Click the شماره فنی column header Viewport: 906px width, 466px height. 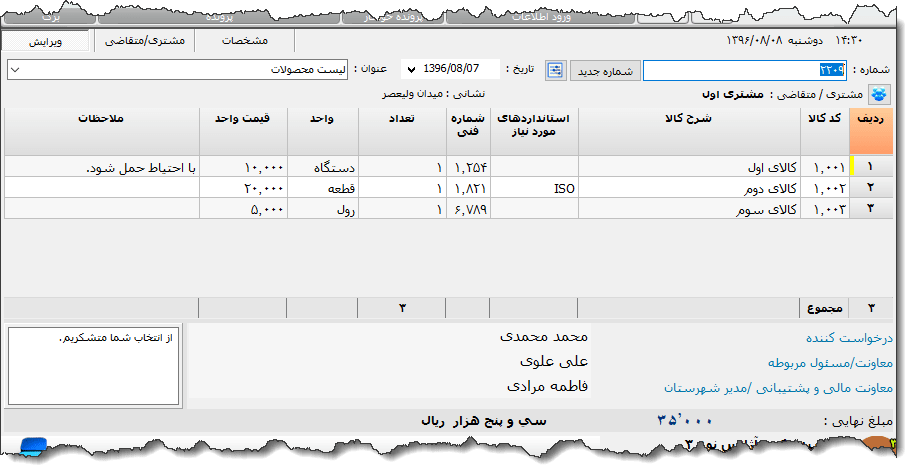(468, 131)
